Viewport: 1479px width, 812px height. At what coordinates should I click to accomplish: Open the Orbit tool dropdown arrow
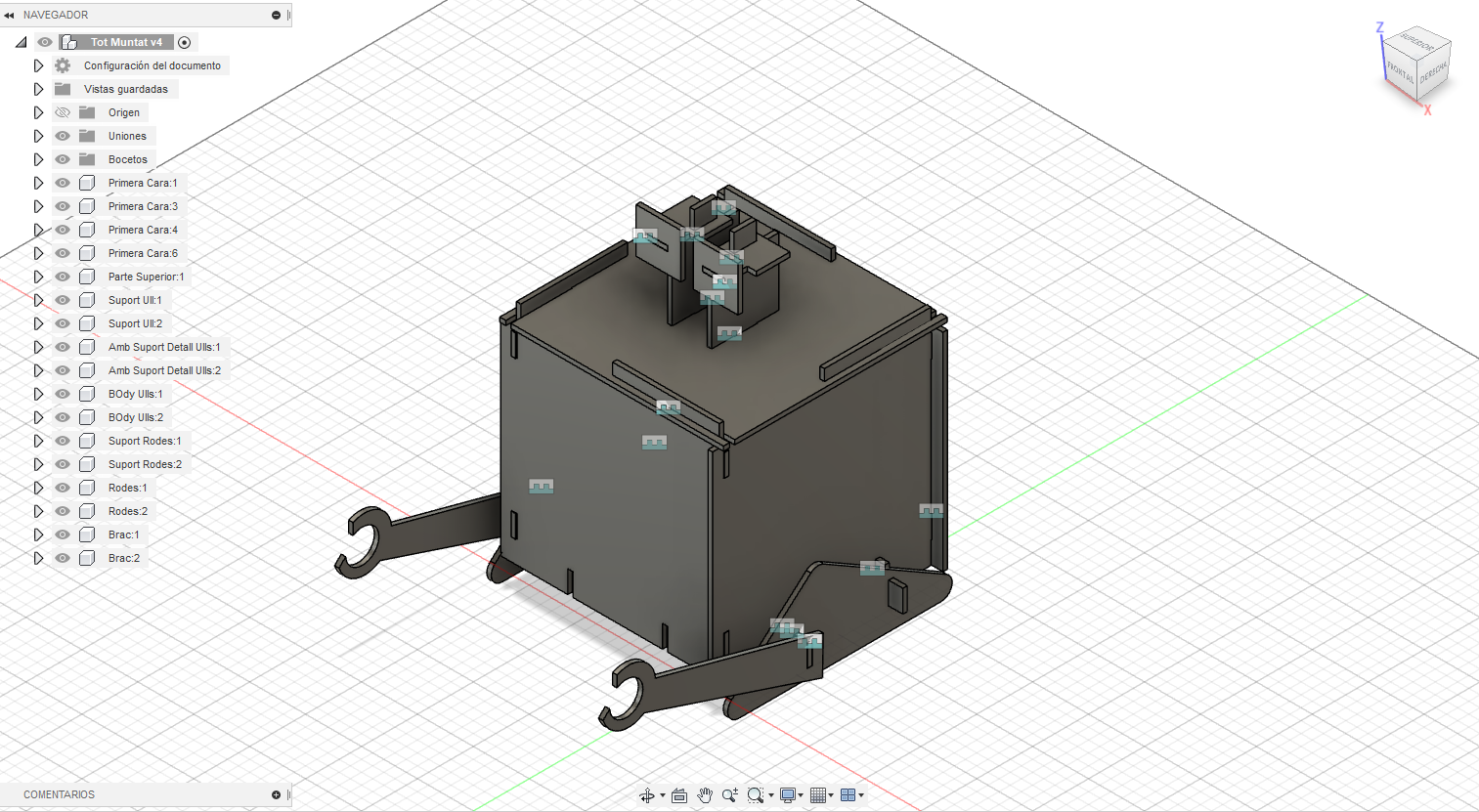point(662,795)
